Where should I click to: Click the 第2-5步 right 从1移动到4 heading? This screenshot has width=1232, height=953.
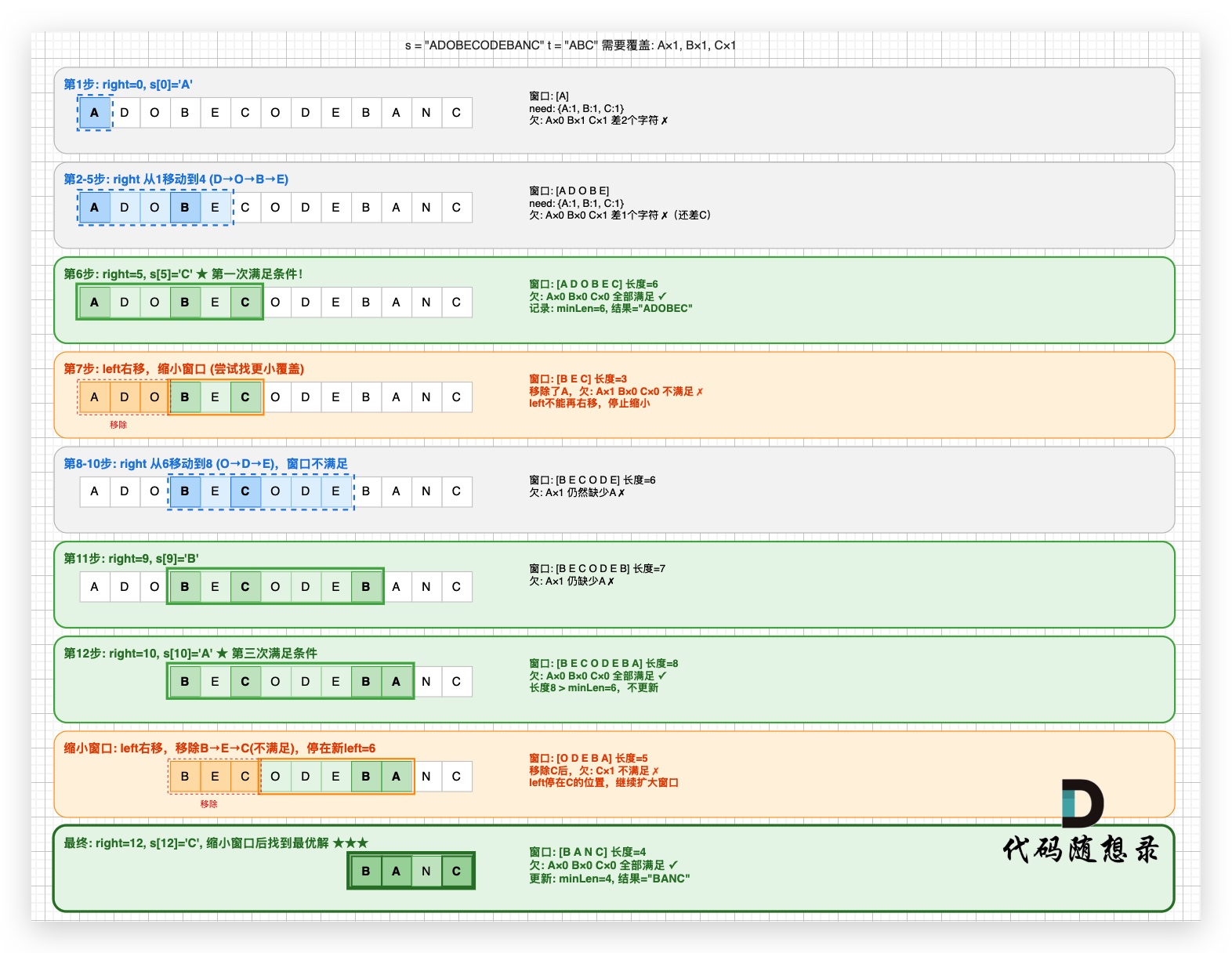click(x=176, y=179)
